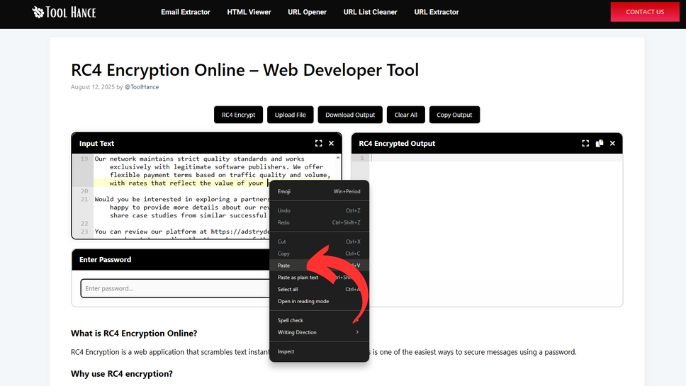Choose Redo from the context menu
686x386 pixels.
319,222
